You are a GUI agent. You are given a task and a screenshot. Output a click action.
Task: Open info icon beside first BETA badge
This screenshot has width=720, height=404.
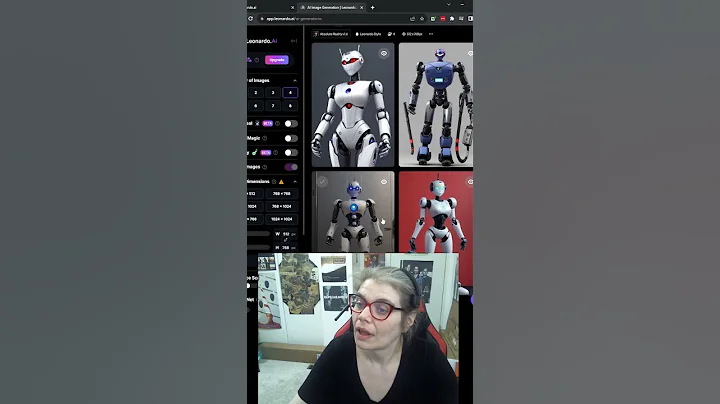coord(277,123)
